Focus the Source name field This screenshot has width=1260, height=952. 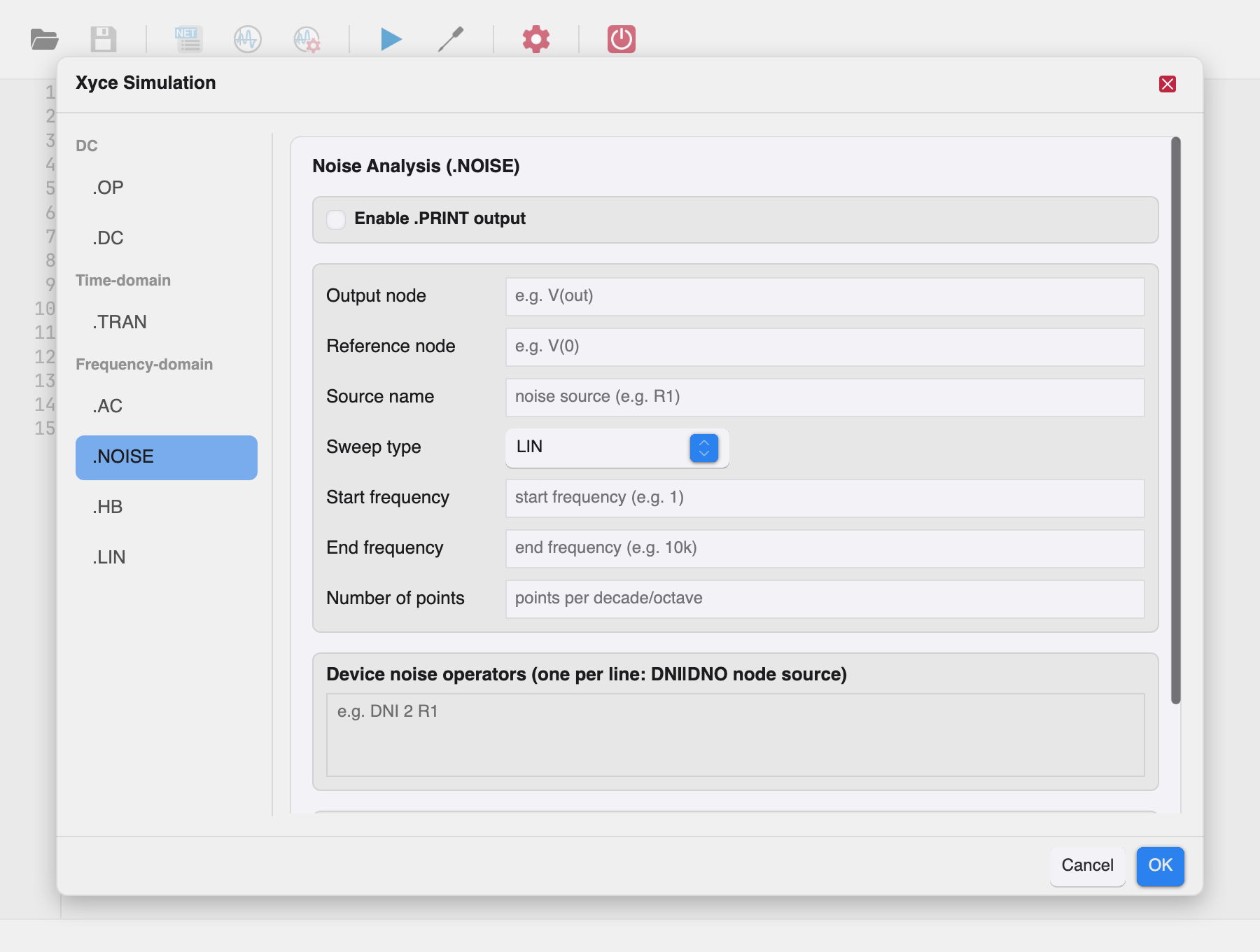825,398
